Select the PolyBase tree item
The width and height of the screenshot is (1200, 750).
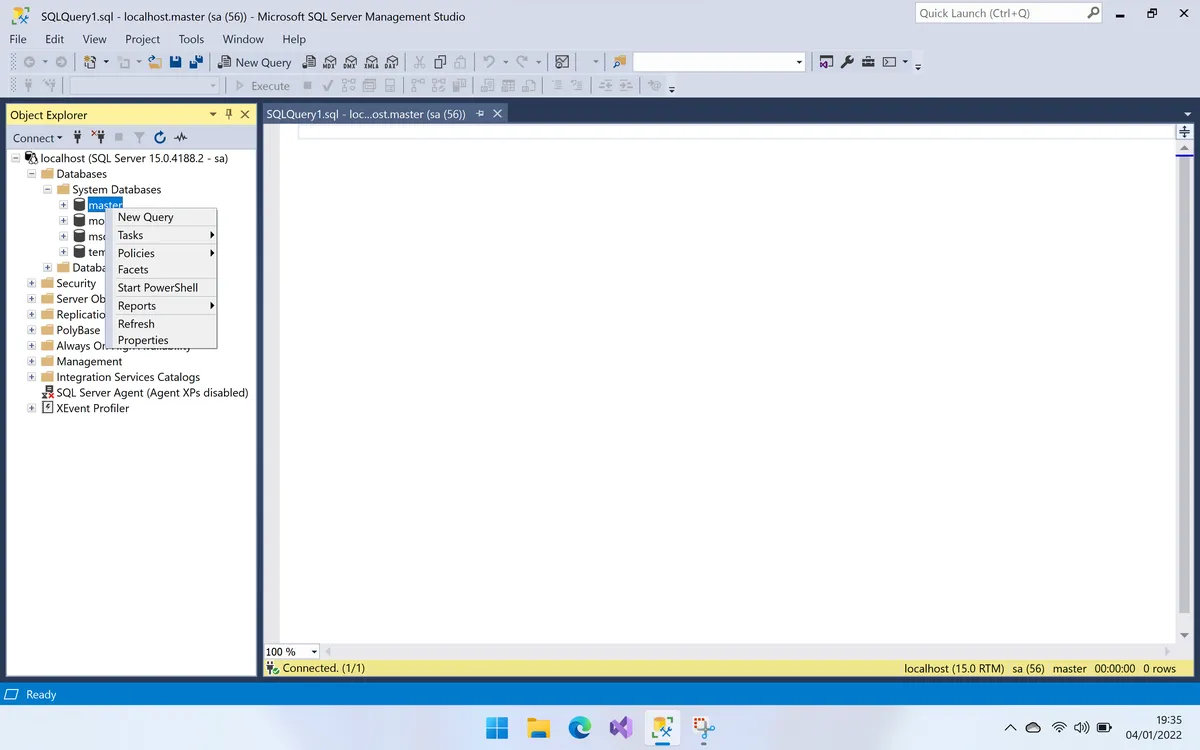(x=78, y=330)
